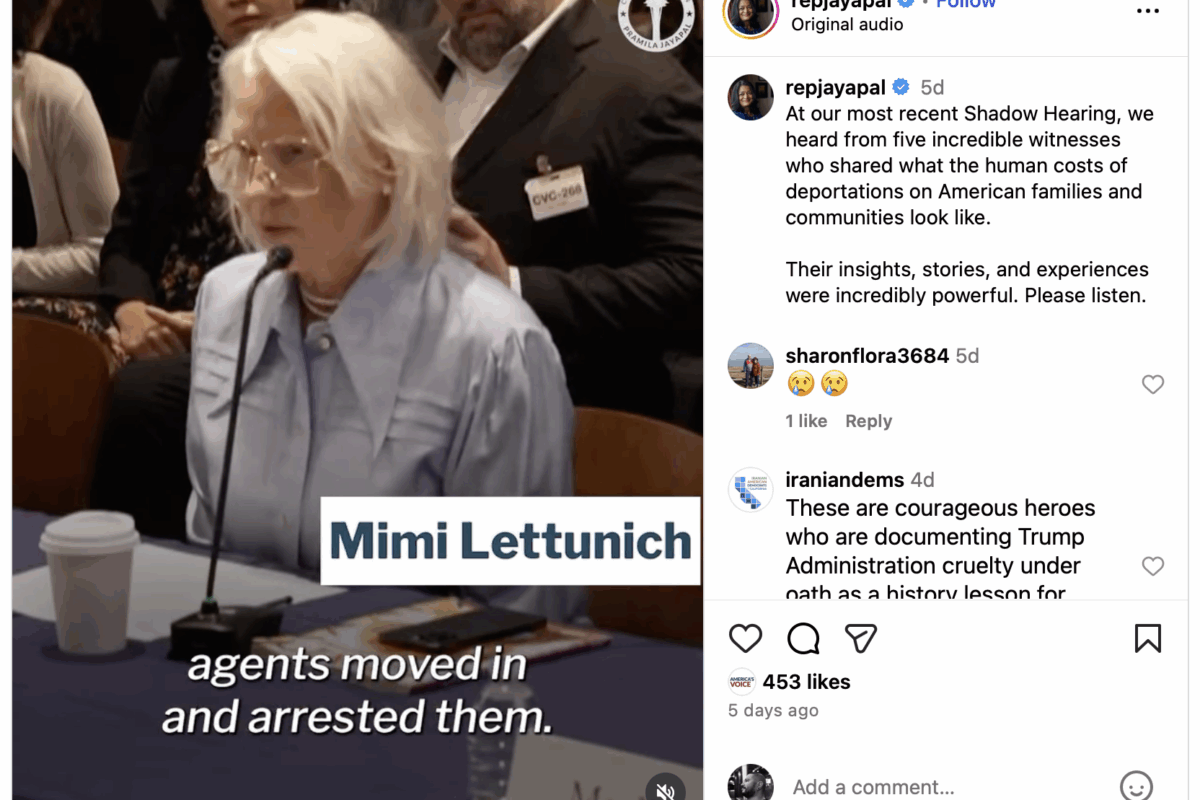
Task: Like sharonflora3684's comment
Action: point(1153,384)
